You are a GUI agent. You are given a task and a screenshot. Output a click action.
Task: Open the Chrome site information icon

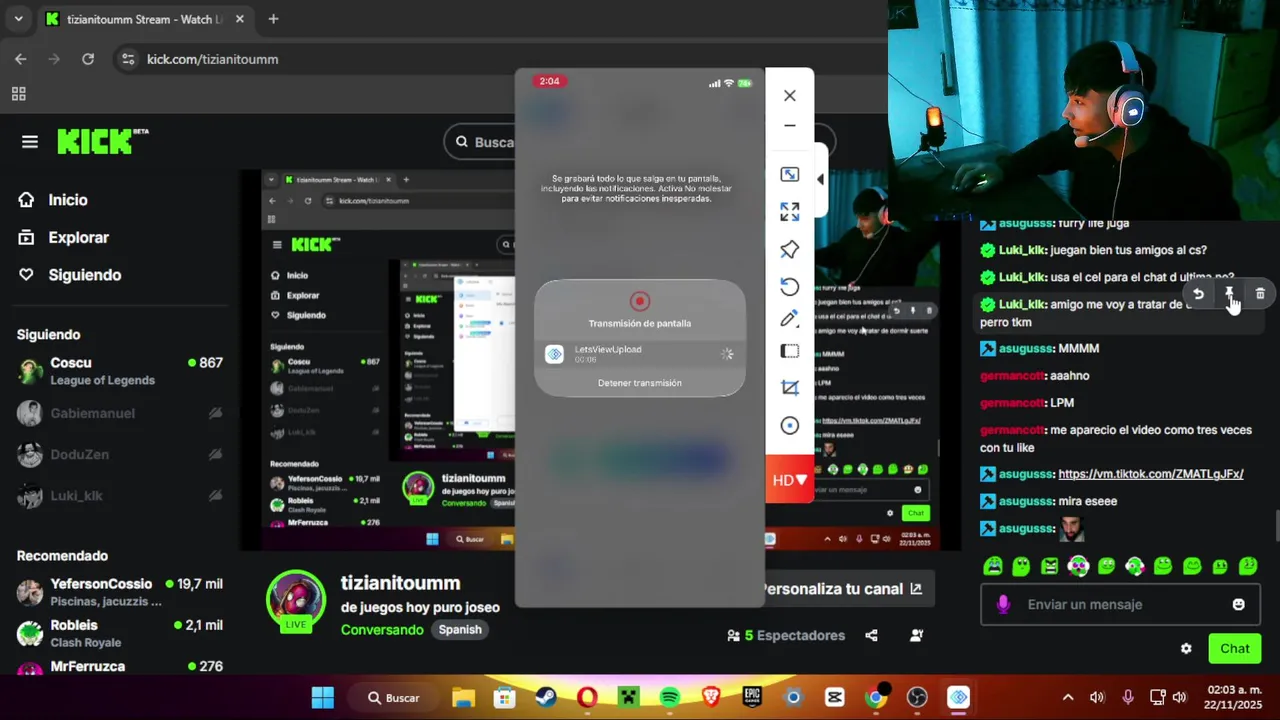tap(127, 59)
